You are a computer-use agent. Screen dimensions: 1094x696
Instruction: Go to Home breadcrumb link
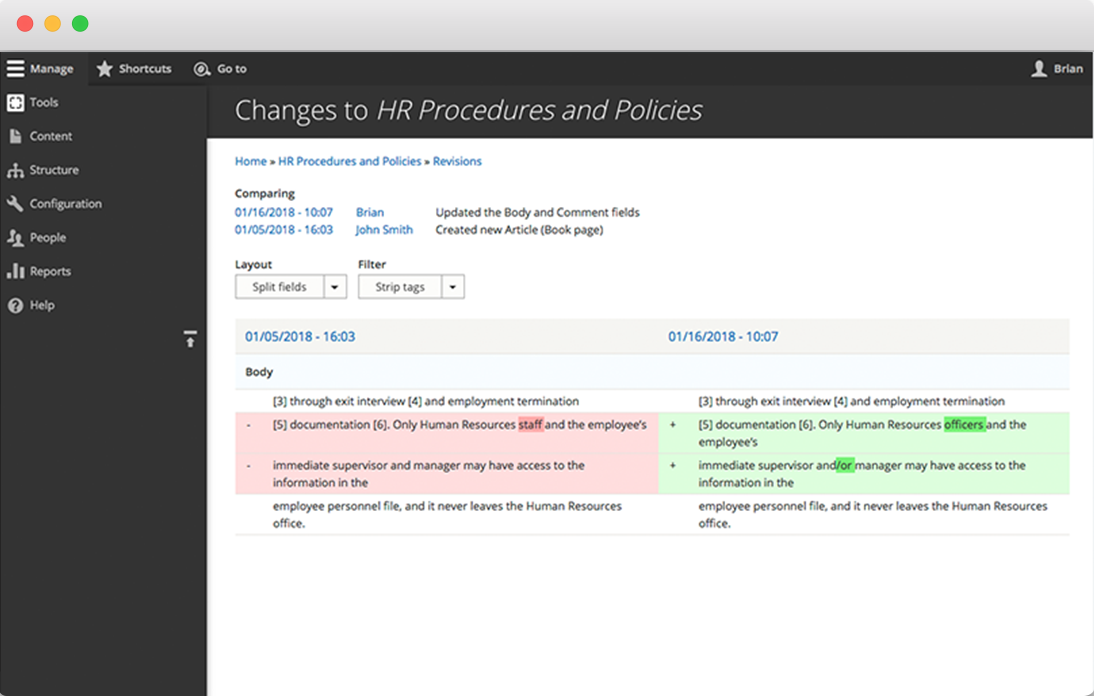coord(250,161)
